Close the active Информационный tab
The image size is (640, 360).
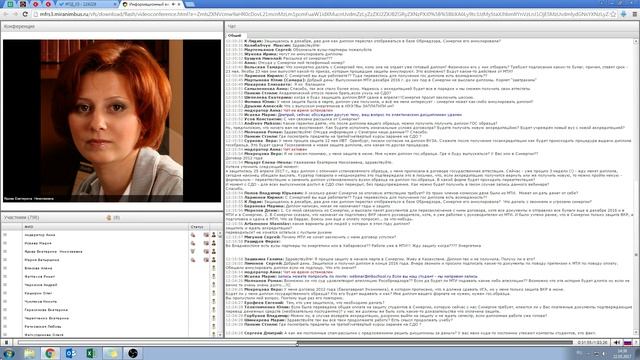[179, 4]
